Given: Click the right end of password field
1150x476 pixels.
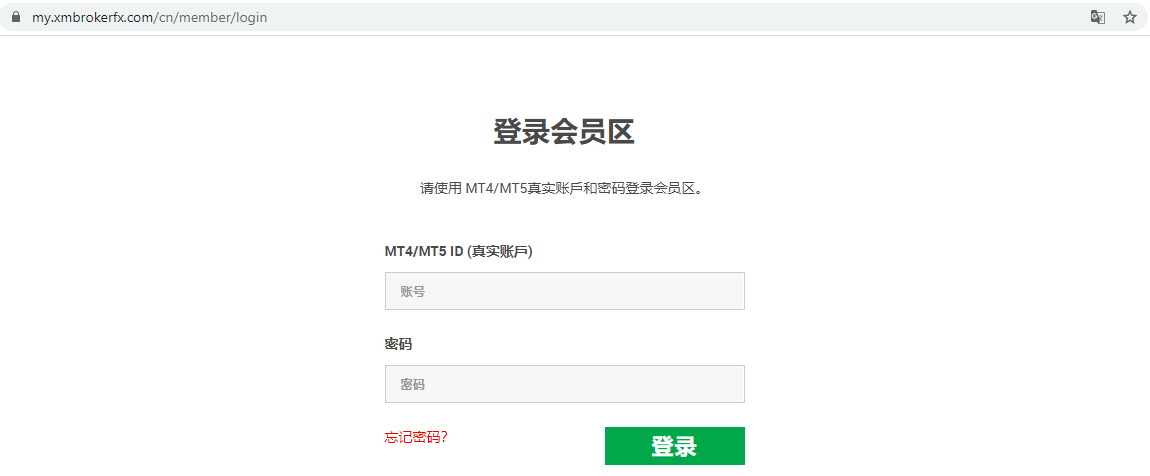Looking at the screenshot, I should (x=730, y=384).
